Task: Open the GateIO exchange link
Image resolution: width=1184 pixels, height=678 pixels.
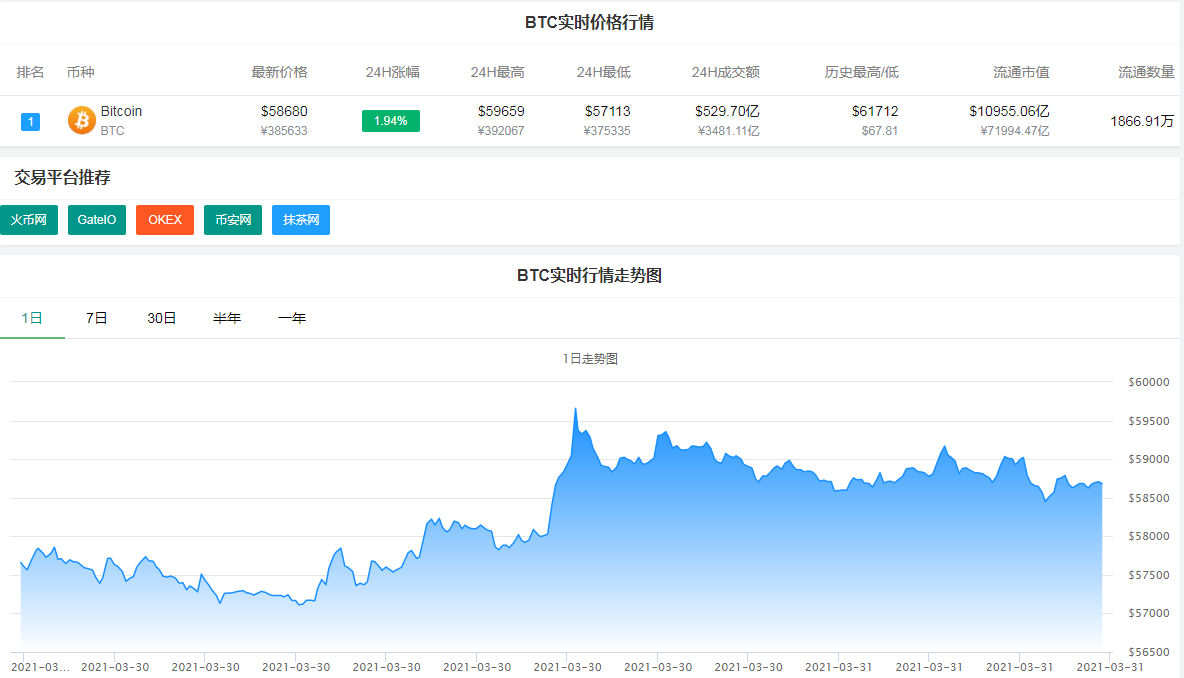Action: pyautogui.click(x=96, y=219)
